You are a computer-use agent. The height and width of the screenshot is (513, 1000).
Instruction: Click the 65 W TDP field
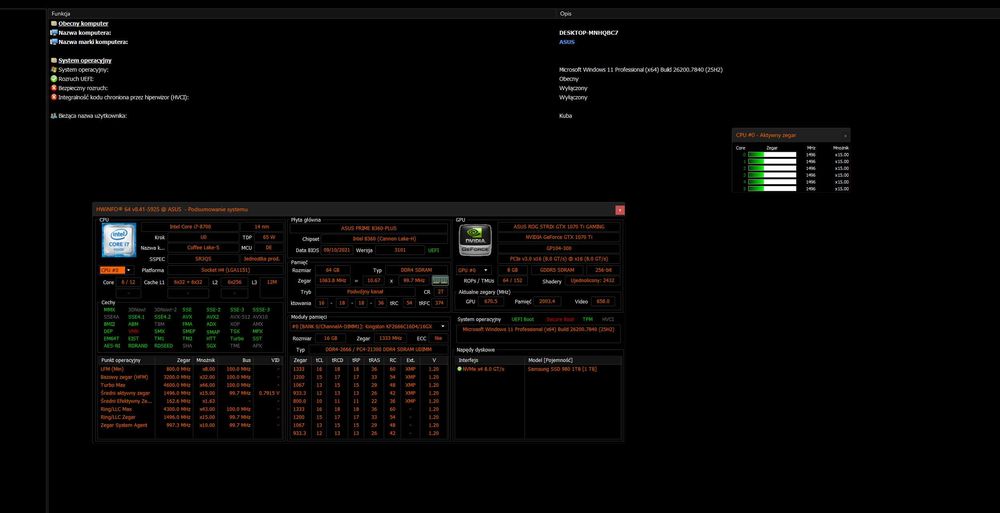click(268, 237)
